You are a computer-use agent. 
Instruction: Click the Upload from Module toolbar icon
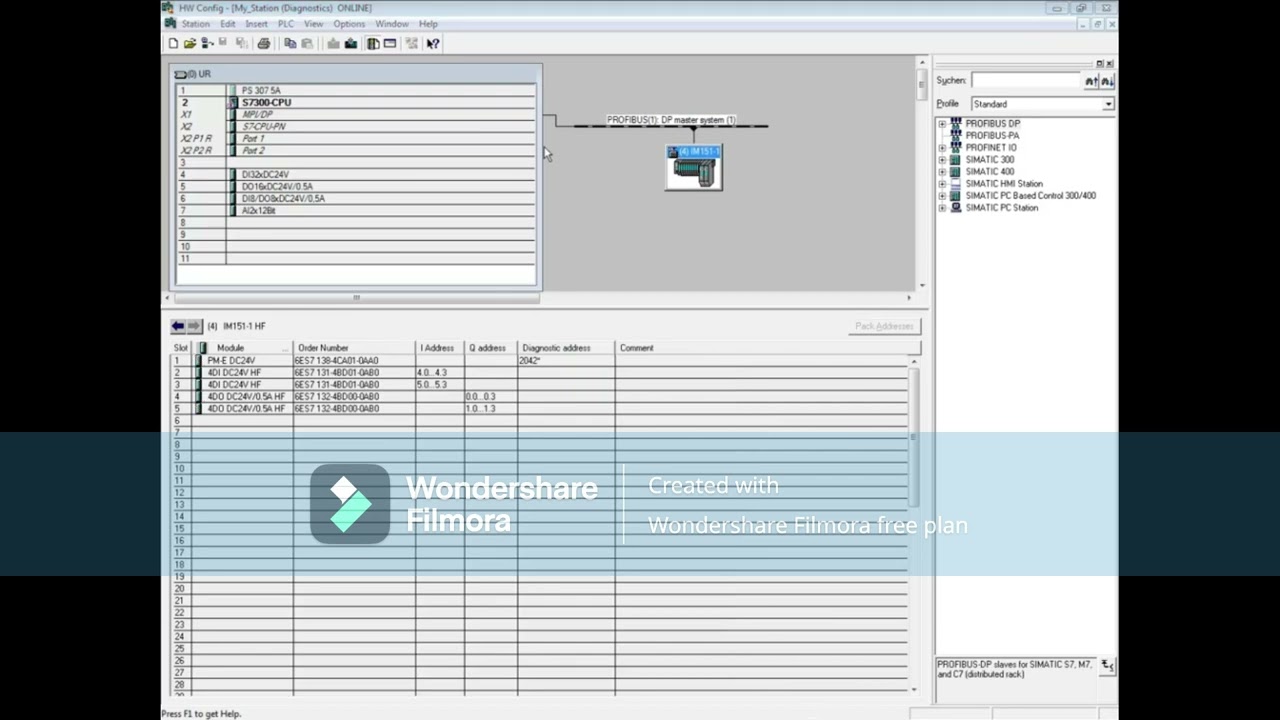pos(351,43)
